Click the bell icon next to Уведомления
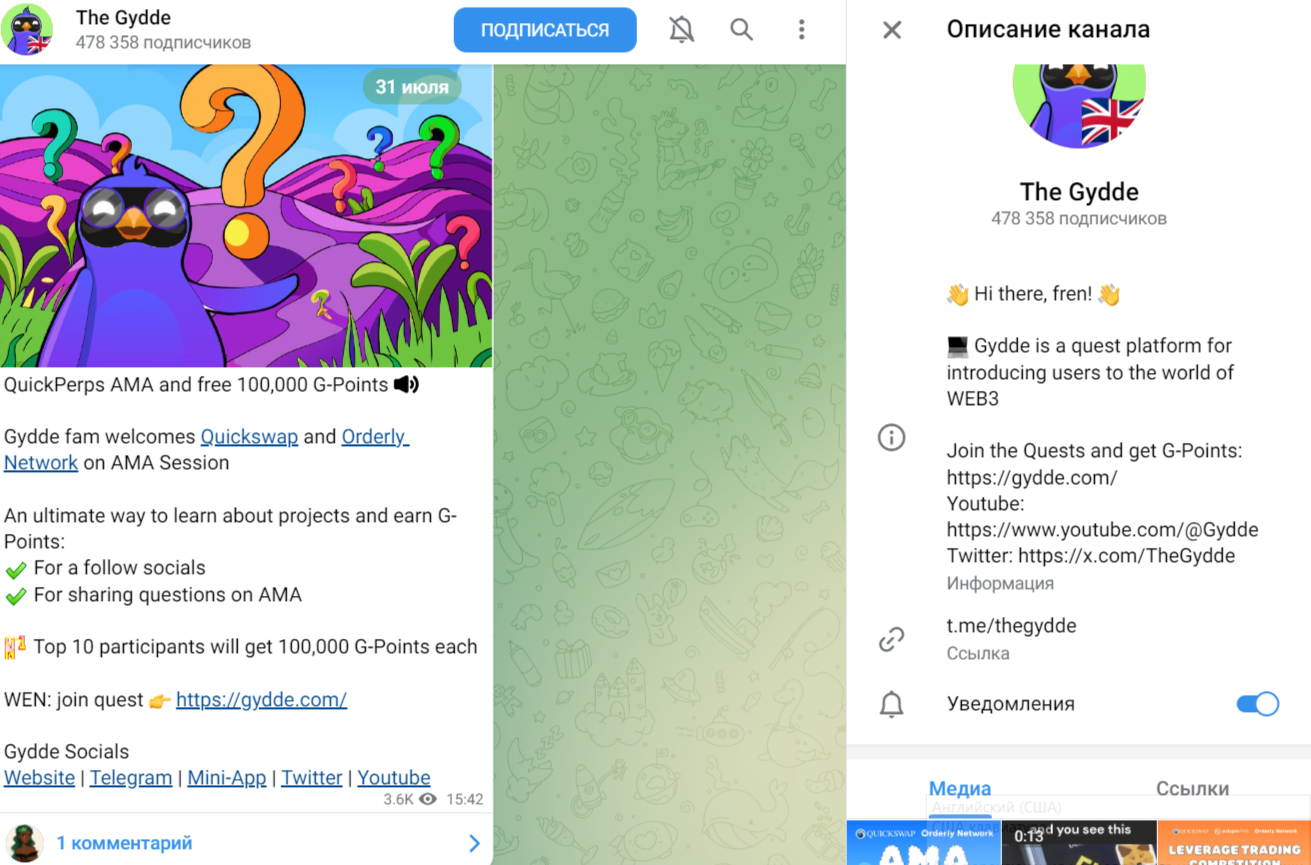The height and width of the screenshot is (865, 1311). (x=891, y=704)
